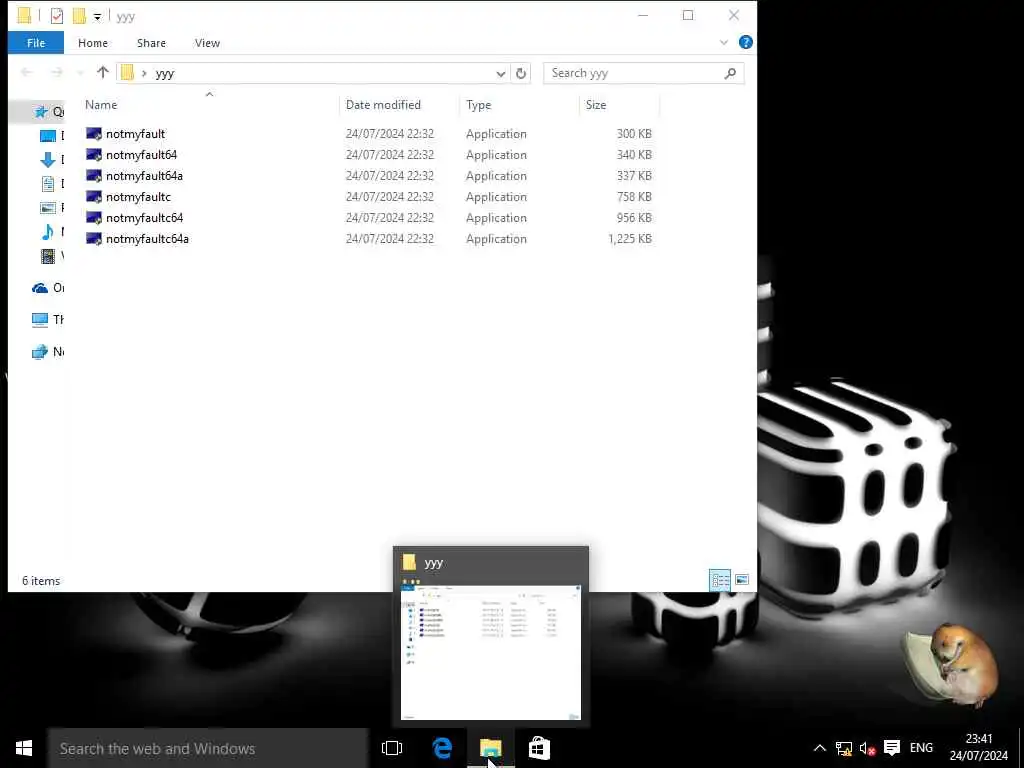Open Pictures icon in navigation pane
Screen dimensions: 1024x768
48,208
